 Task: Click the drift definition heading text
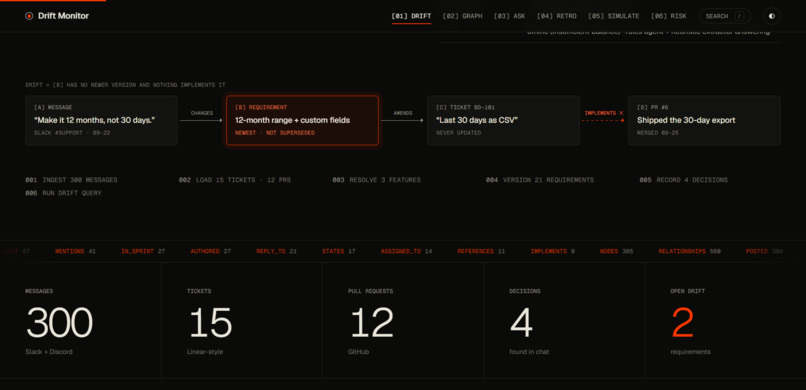coord(125,85)
